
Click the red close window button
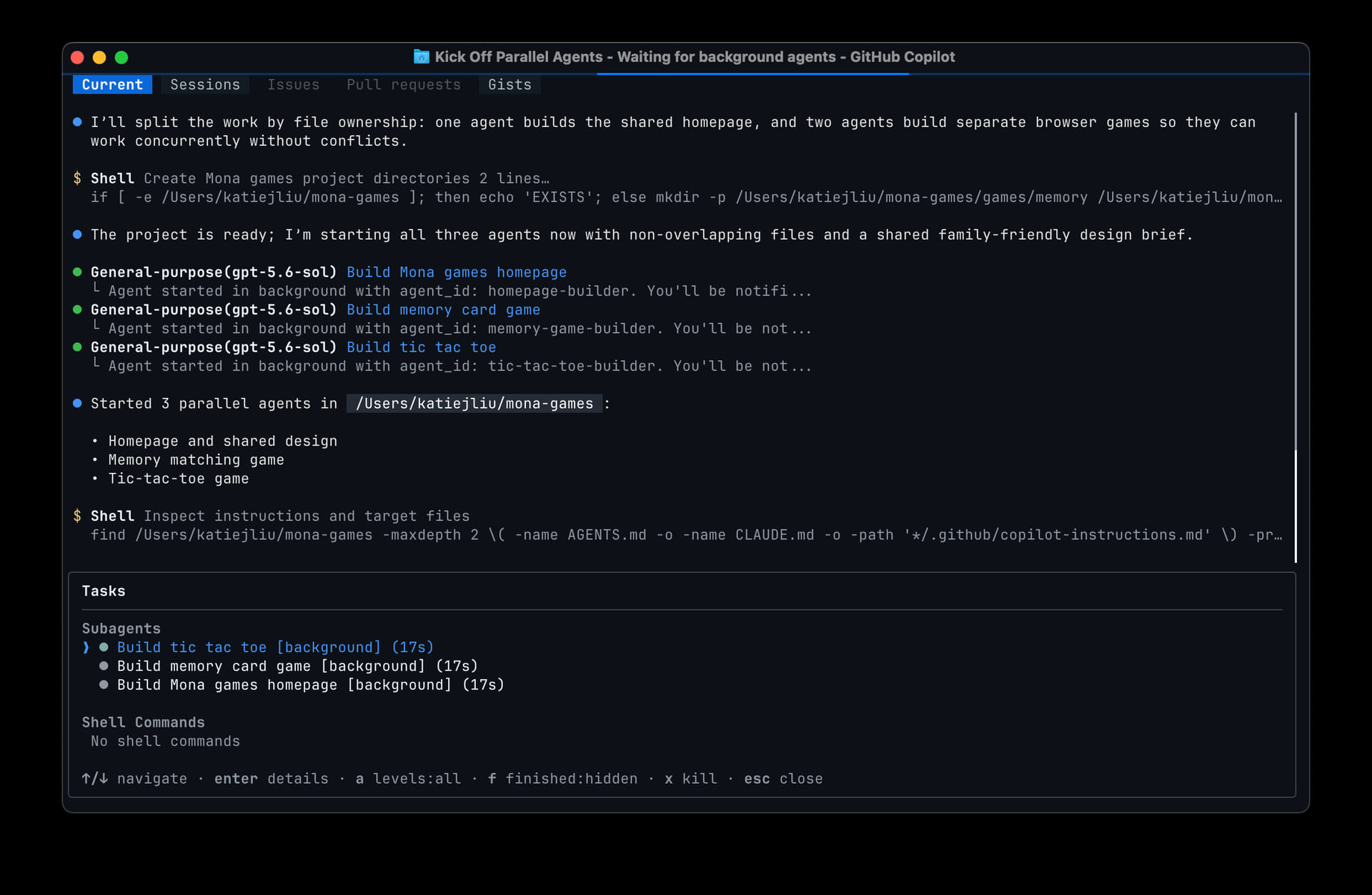click(78, 57)
